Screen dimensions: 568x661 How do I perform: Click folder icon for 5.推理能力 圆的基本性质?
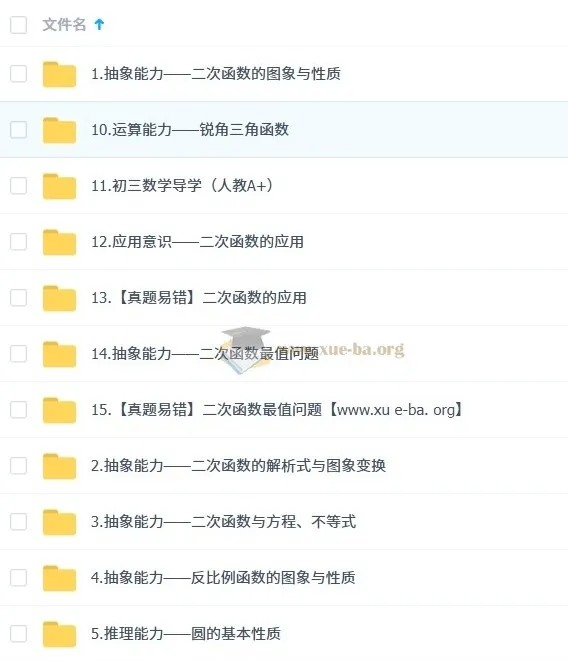tap(59, 634)
